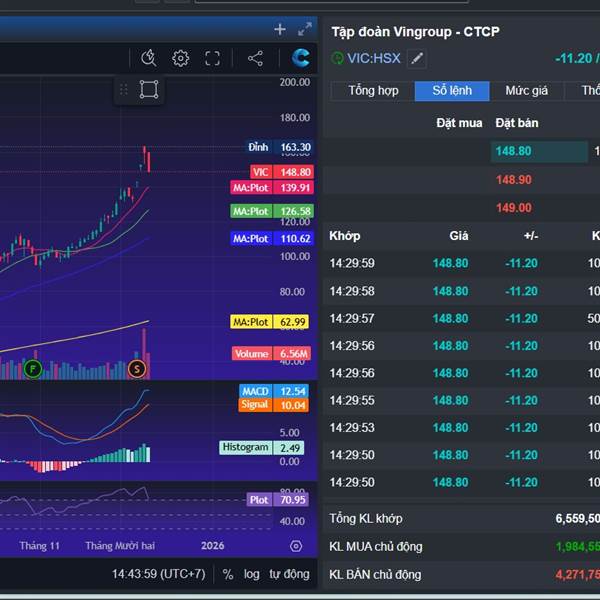Click the 14:43:59 (UTC+7) timezone
Image resolution: width=600 pixels, height=600 pixels.
(x=158, y=574)
